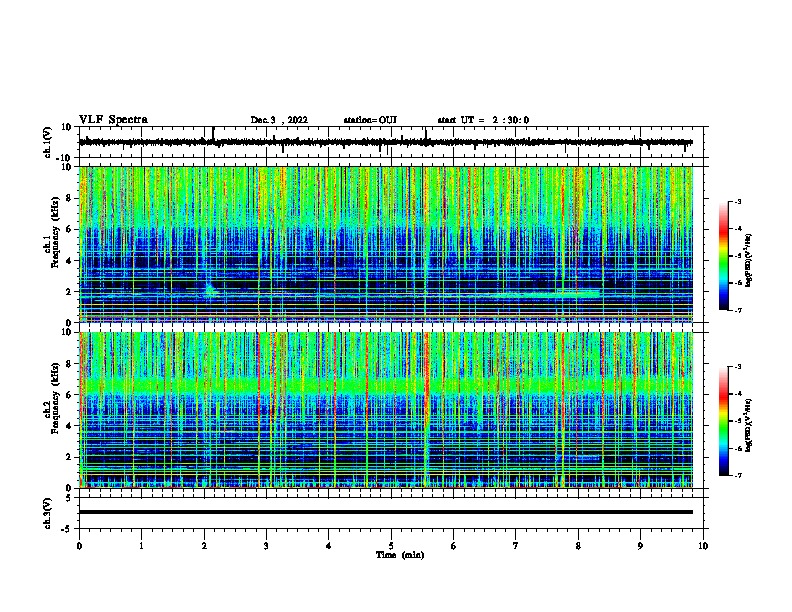Click the ch.2 colorbar "log(PSD)(V²/Hz)" label
Image resolution: width=792 pixels, height=612 pixels.
(748, 425)
